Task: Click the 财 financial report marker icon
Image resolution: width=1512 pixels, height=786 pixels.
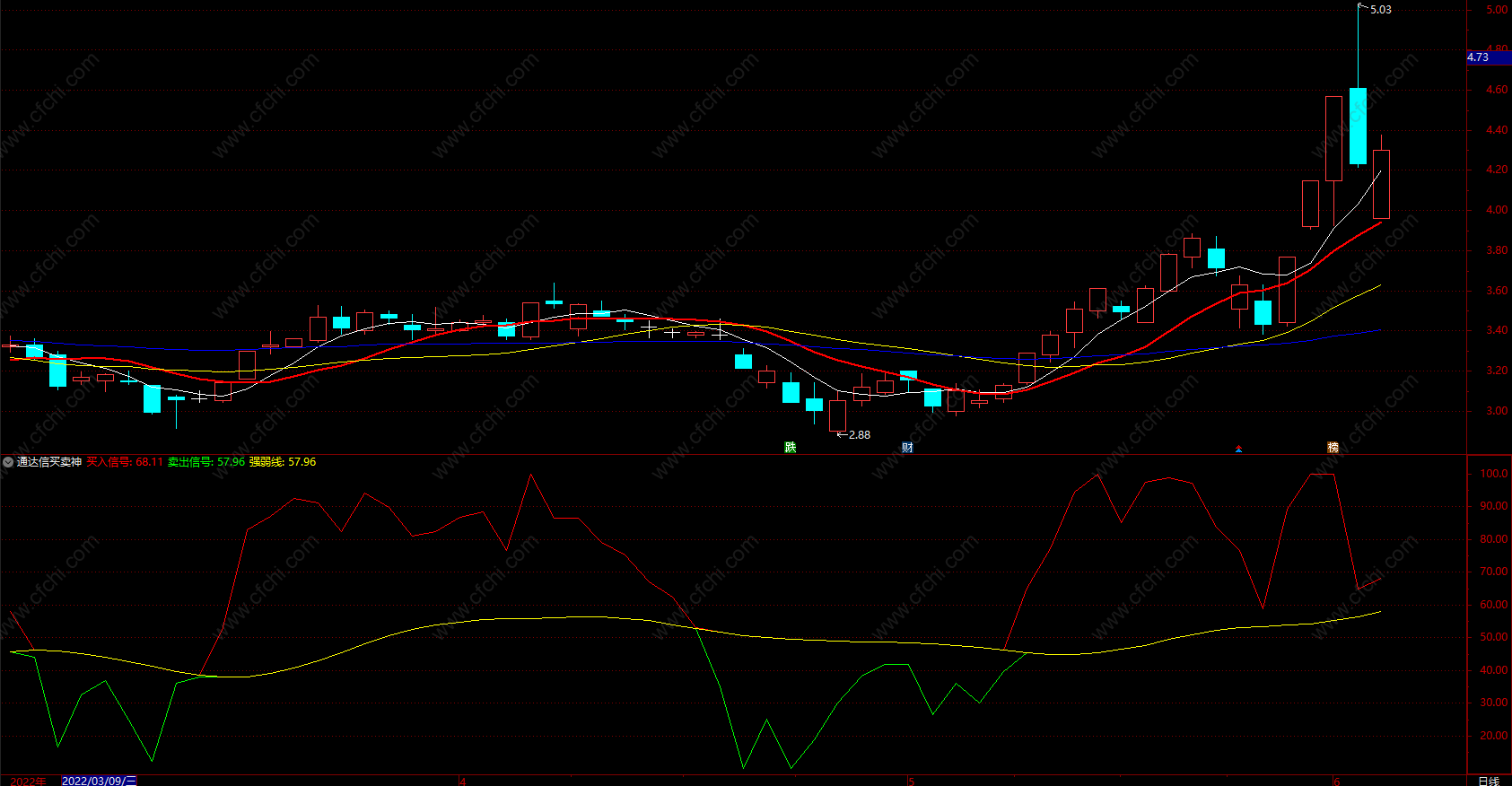Action: point(907,447)
